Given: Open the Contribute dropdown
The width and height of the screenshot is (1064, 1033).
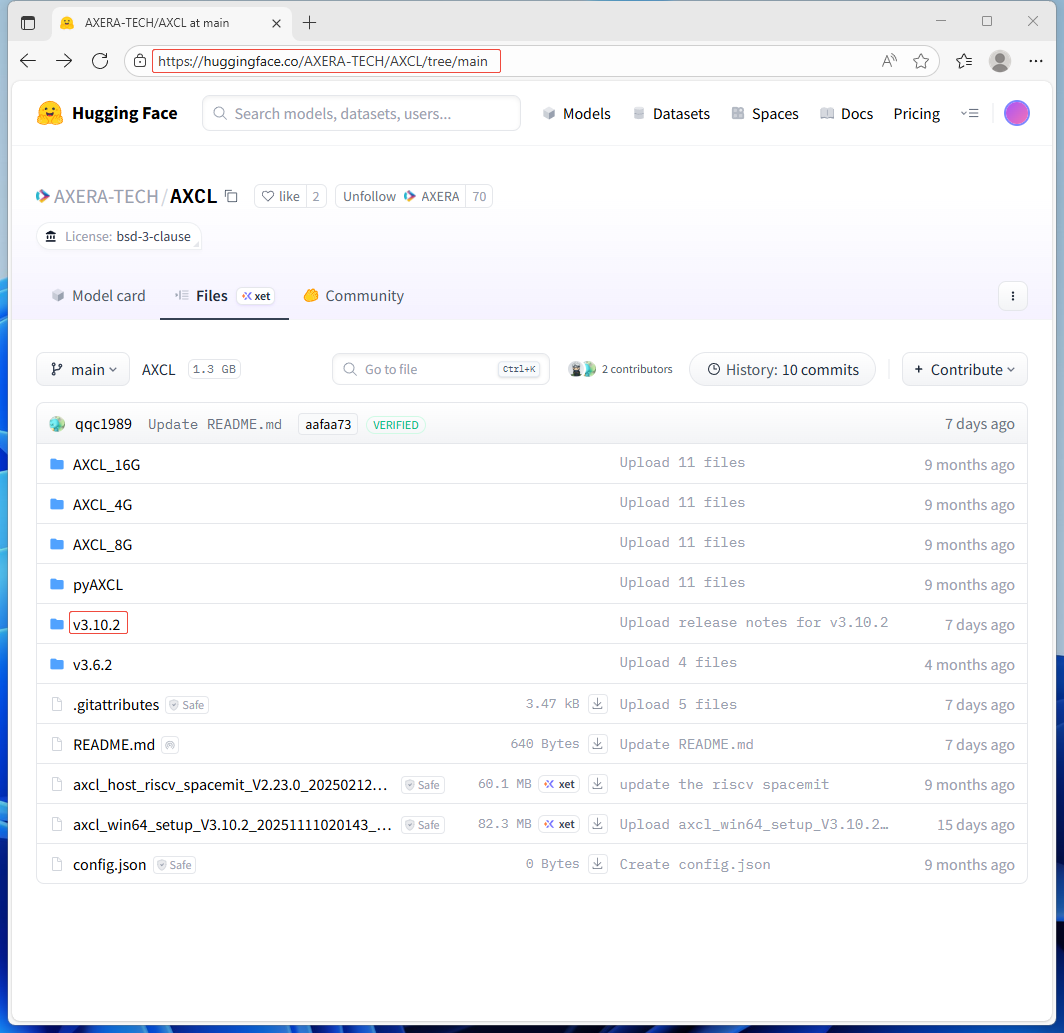Looking at the screenshot, I should pos(964,370).
